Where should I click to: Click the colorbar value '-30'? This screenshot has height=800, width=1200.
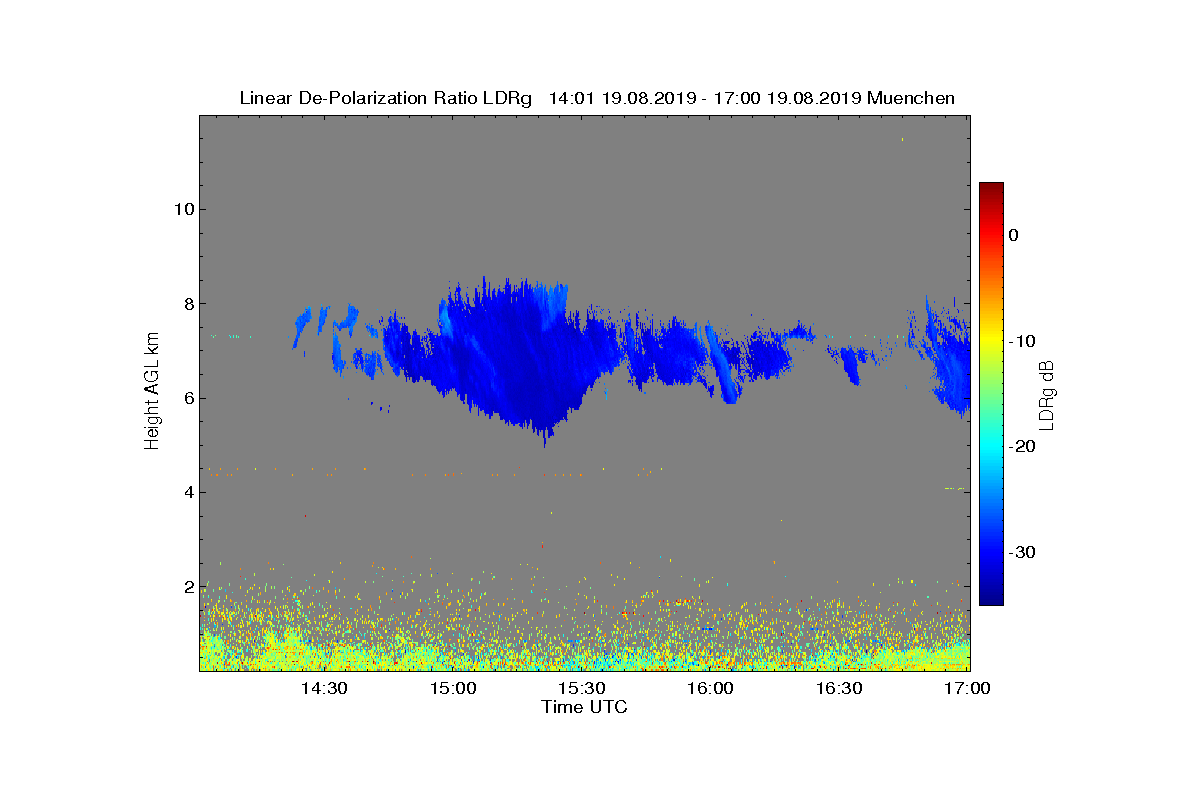pyautogui.click(x=1021, y=552)
